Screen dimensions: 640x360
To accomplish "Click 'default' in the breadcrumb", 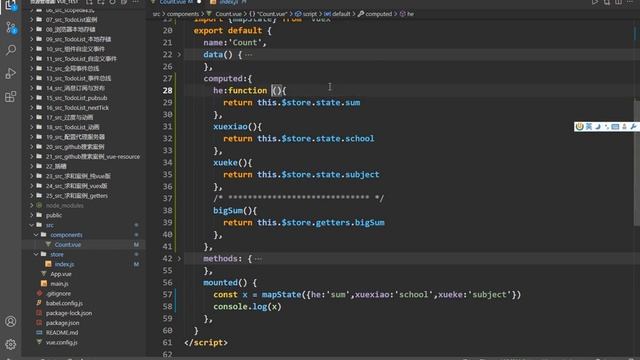I will (341, 14).
